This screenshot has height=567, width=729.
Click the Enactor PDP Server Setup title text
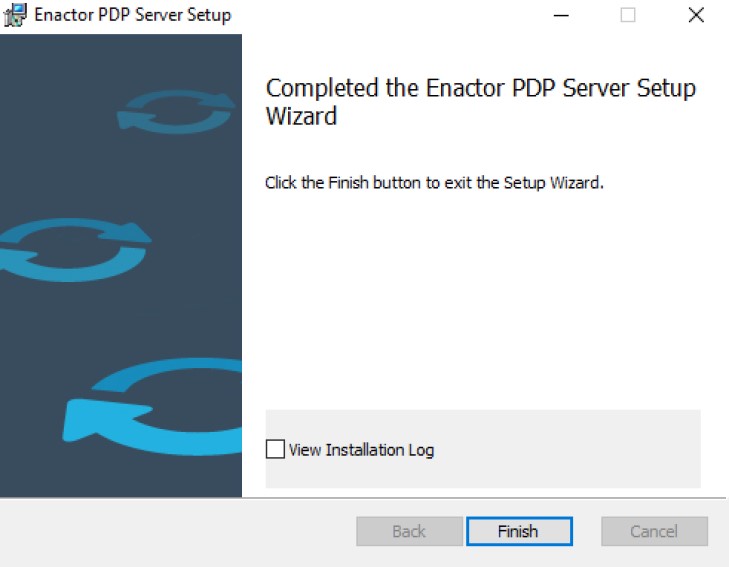coord(133,15)
